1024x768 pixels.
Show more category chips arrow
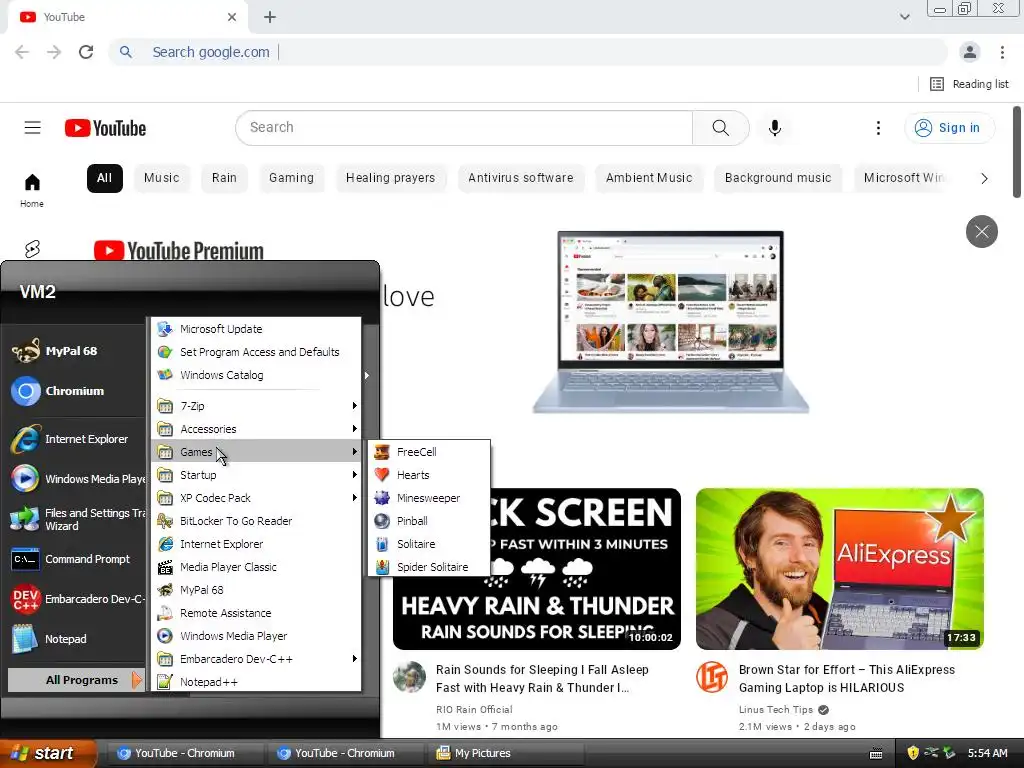tap(984, 178)
